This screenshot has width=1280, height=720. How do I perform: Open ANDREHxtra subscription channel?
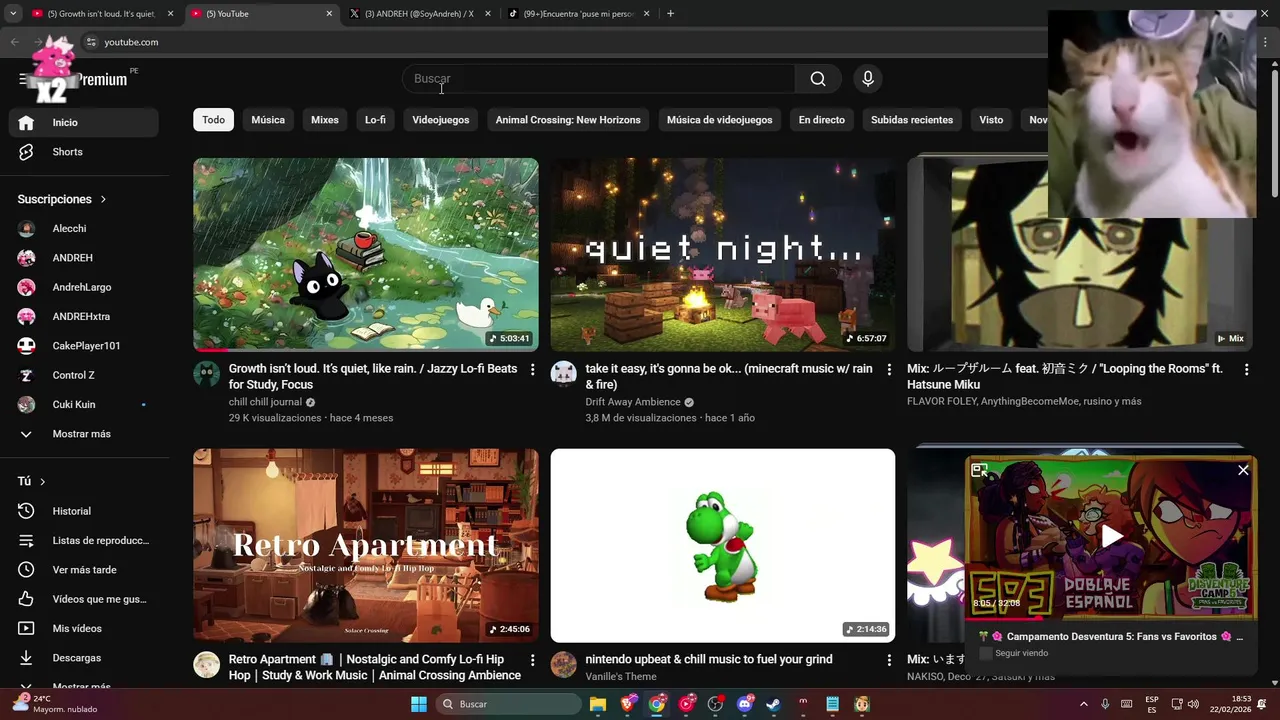point(84,316)
